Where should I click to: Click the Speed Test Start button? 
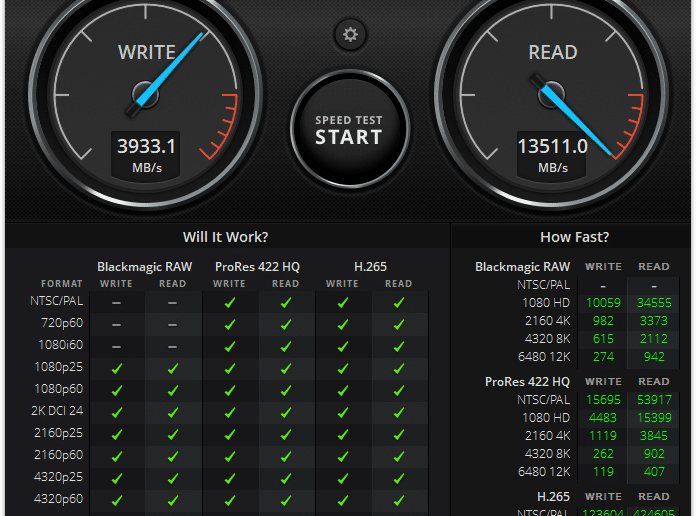(x=350, y=129)
